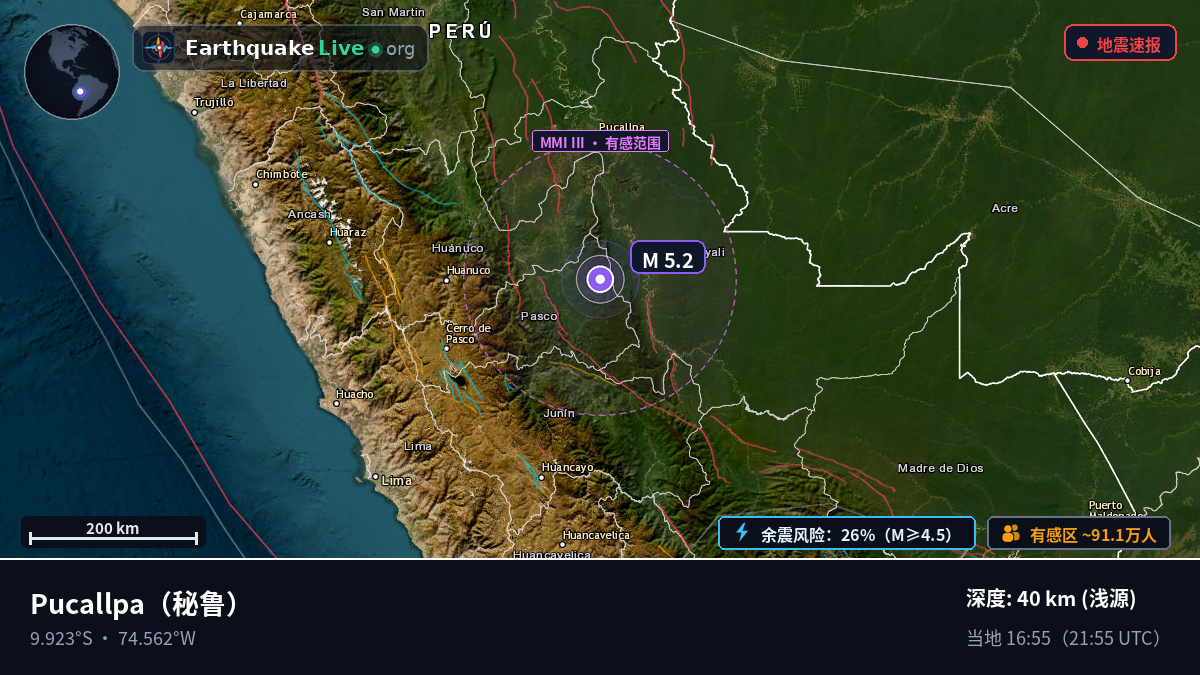This screenshot has width=1200, height=675.
Task: Click the Pucallpa（秘鲁）location heading
Action: 137,604
